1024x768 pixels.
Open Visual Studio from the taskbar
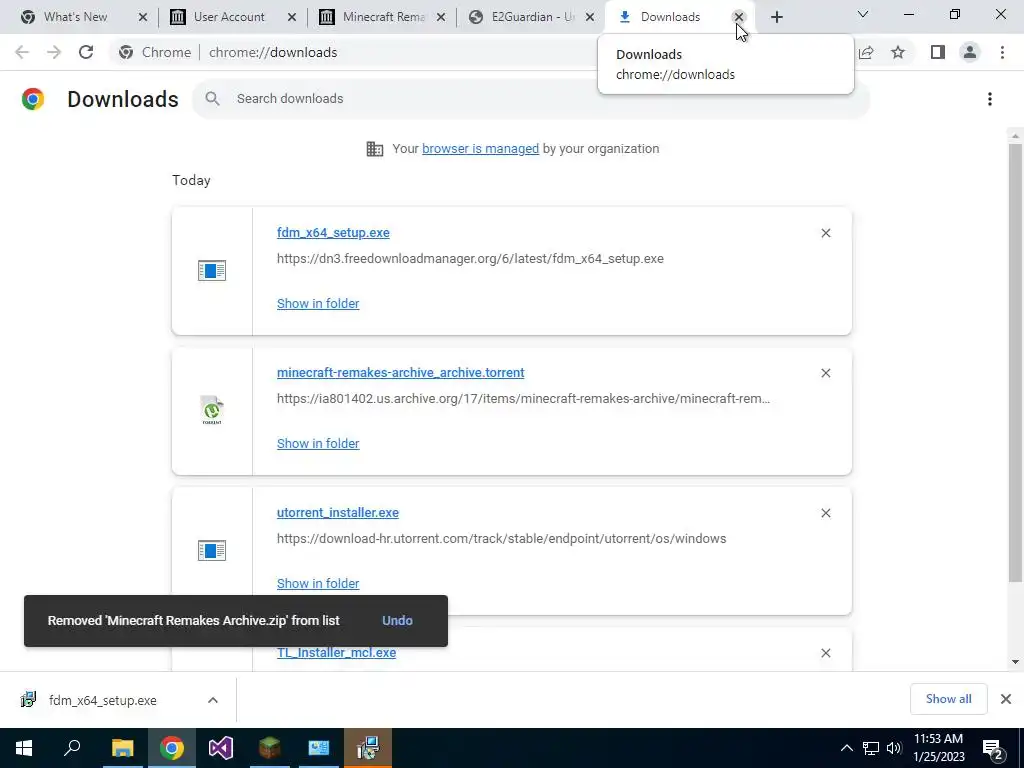pyautogui.click(x=221, y=748)
